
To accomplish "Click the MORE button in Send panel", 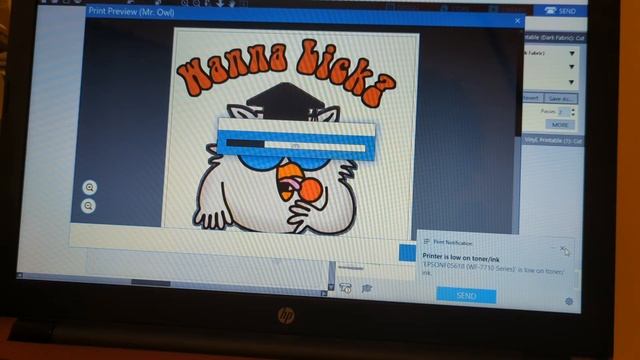I will (x=560, y=125).
